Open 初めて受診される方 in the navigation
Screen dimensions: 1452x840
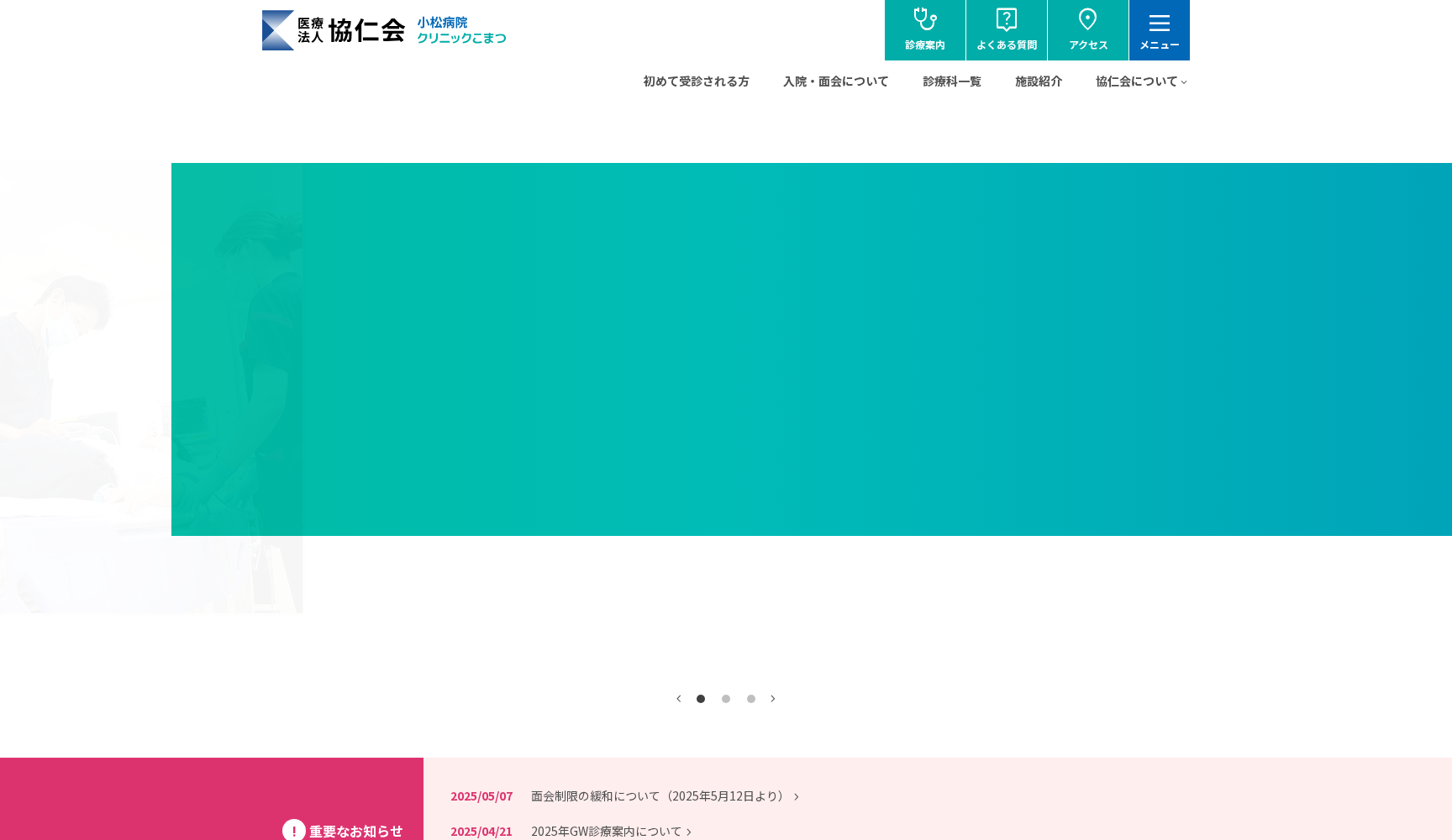696,81
